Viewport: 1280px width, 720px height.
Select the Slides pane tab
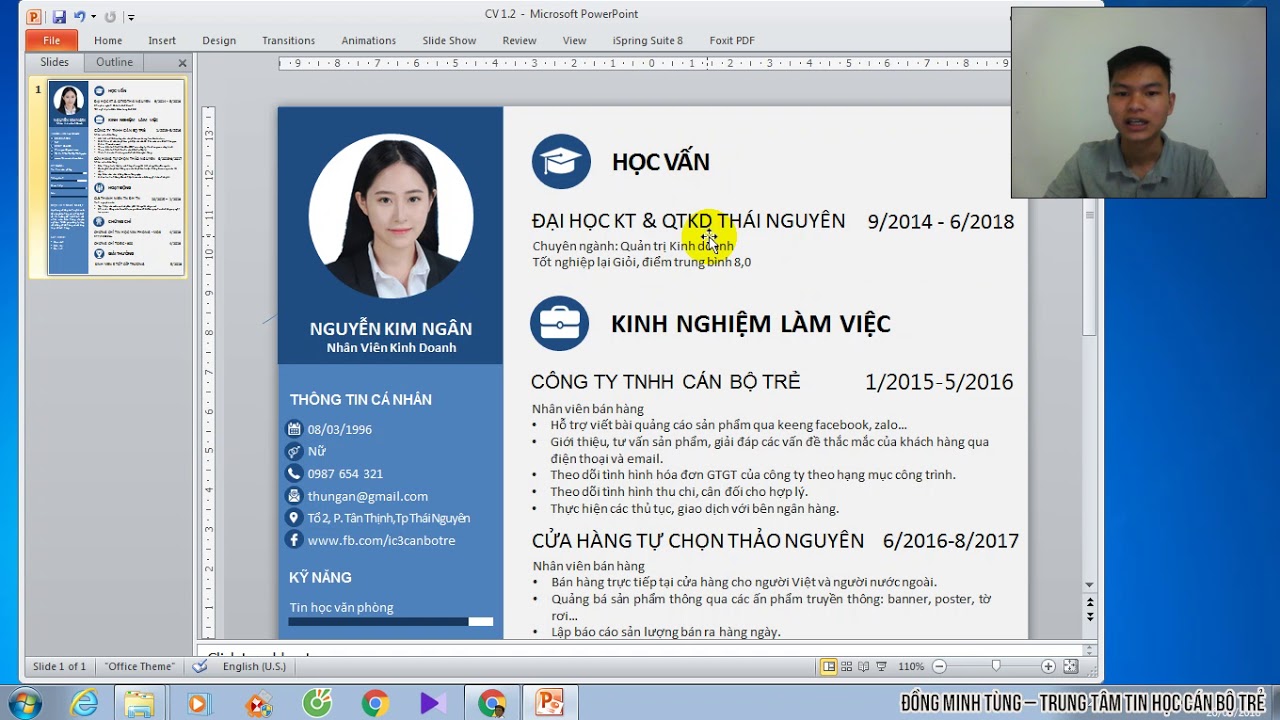tap(54, 62)
